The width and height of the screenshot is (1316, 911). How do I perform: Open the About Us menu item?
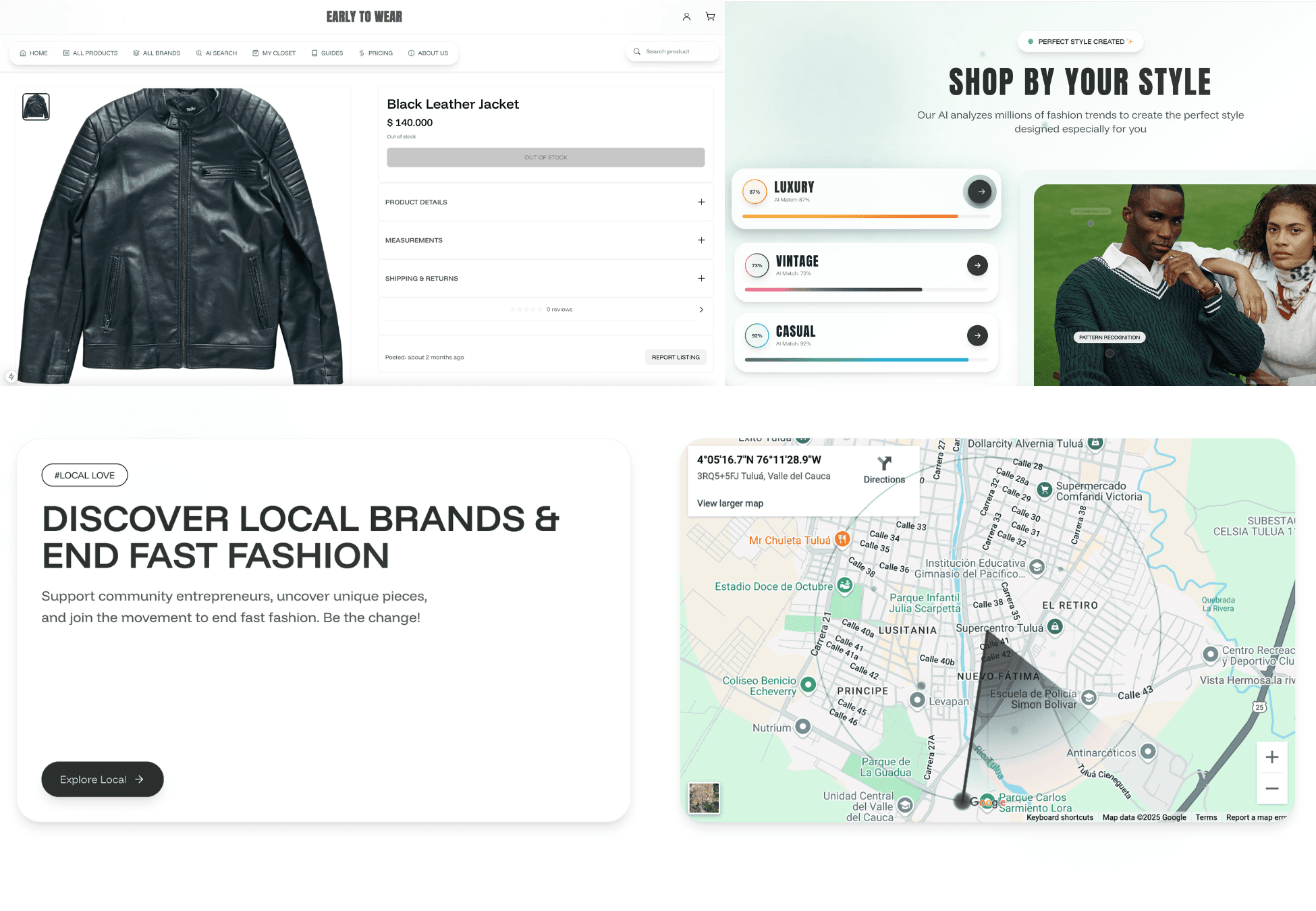(428, 53)
